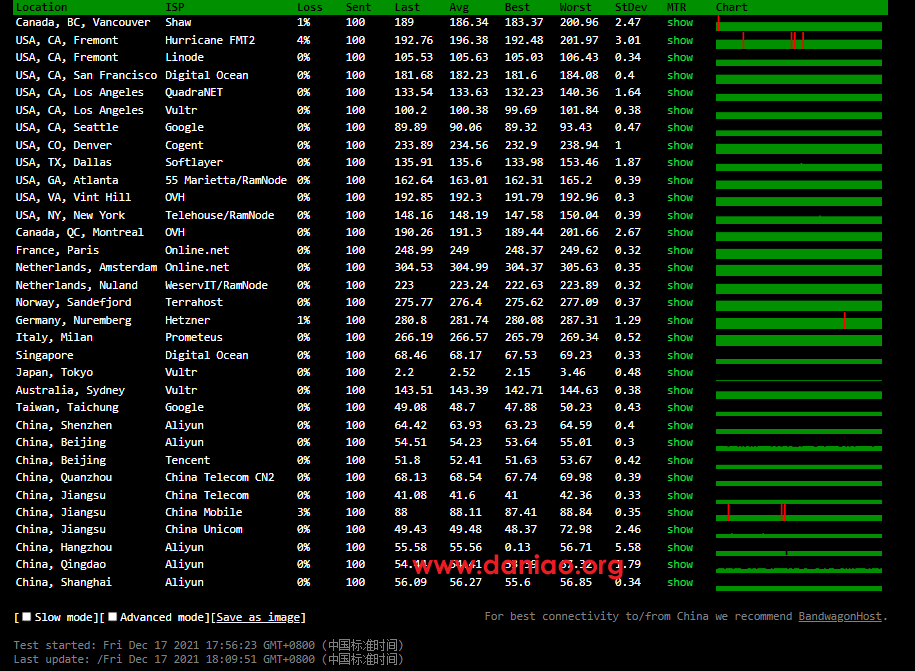Show MTR for Jiangsu China Telecom row
This screenshot has height=671, width=915.
point(680,495)
